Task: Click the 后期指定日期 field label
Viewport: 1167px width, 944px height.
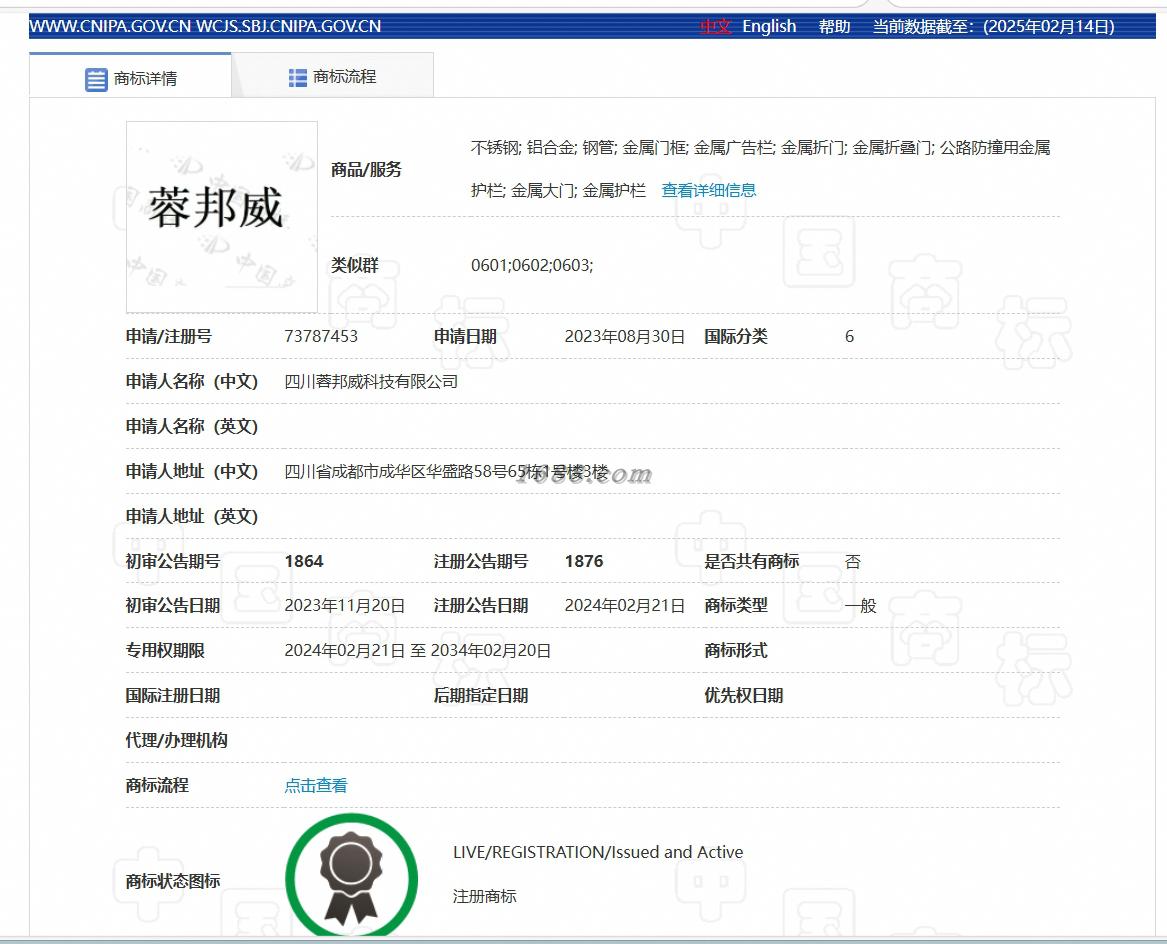Action: [481, 696]
